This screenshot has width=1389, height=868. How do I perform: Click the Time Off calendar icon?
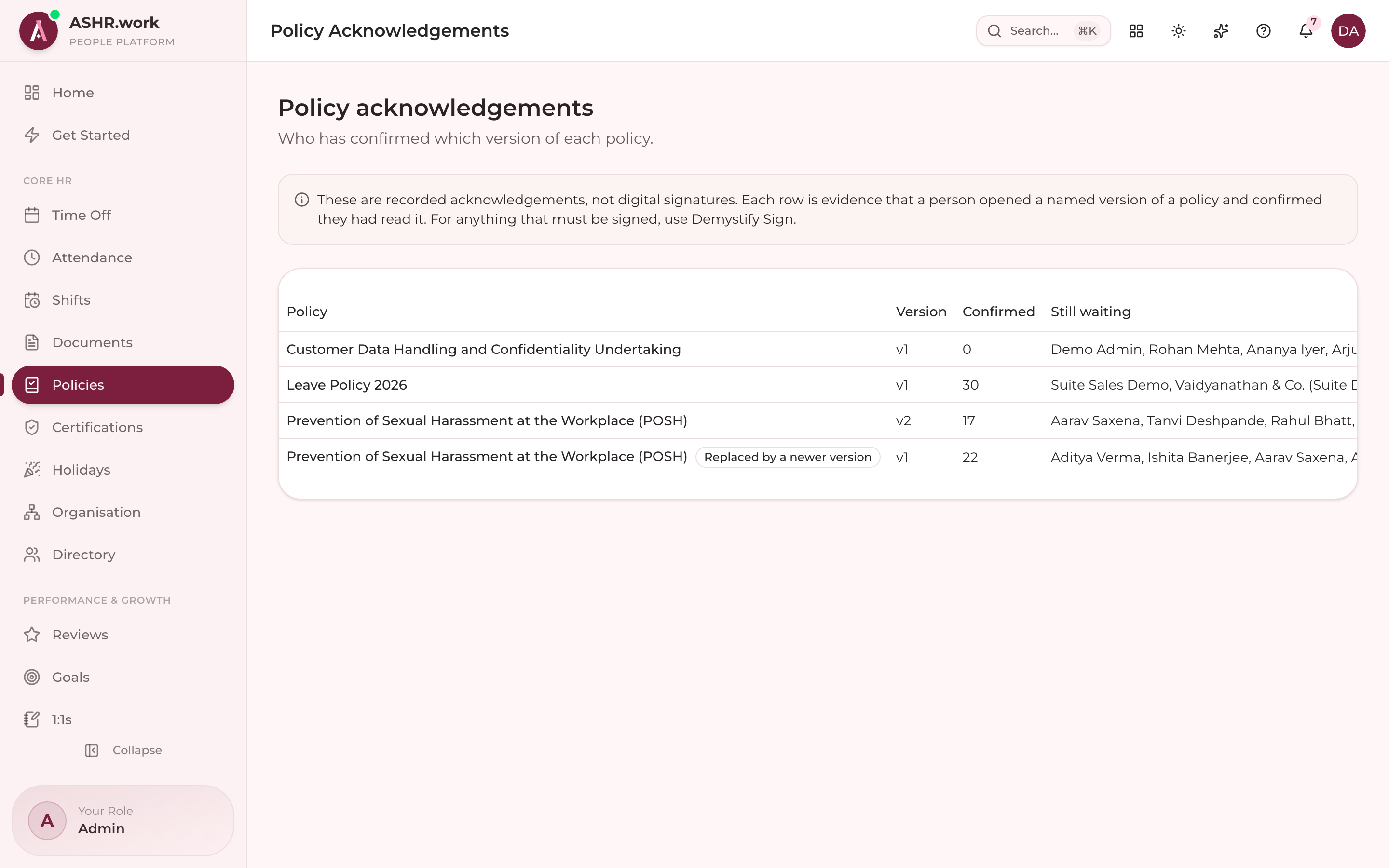[x=31, y=215]
